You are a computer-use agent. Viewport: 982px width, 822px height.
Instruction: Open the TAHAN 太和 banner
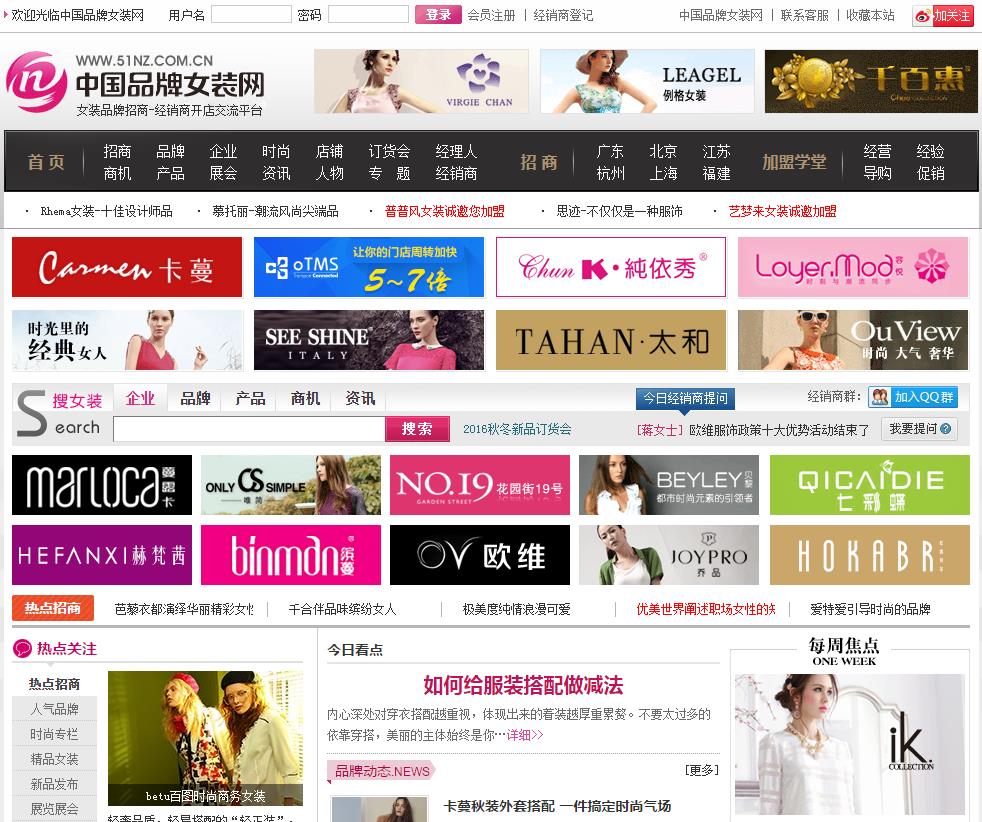tap(611, 340)
